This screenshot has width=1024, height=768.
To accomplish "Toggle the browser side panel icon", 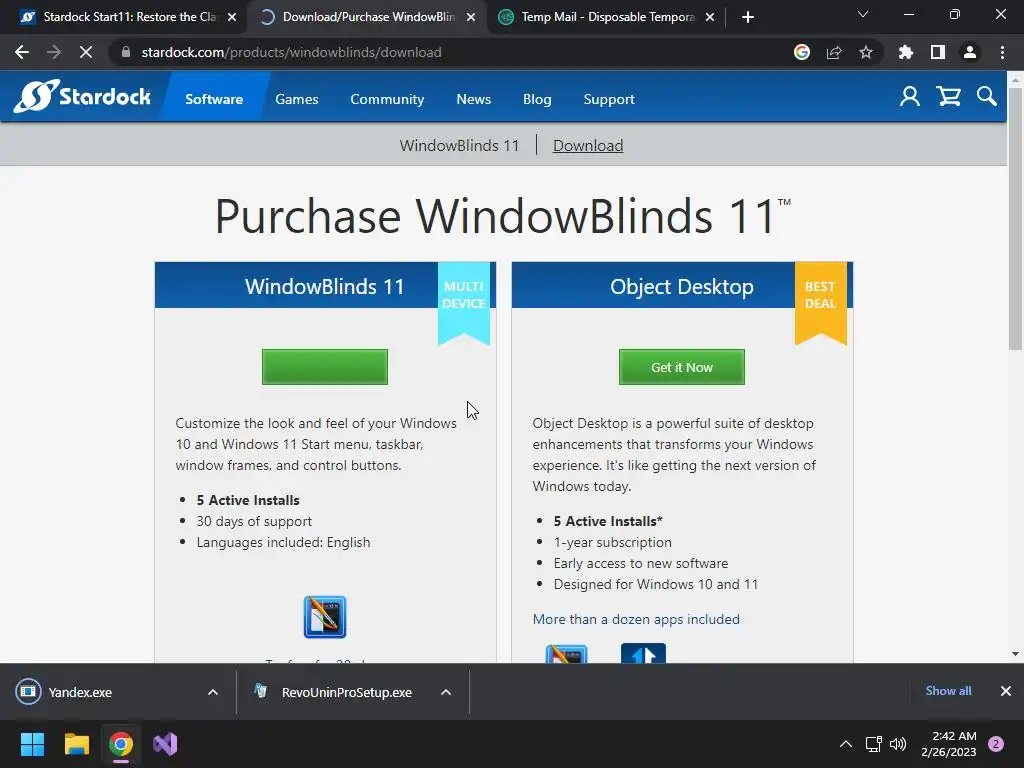I will (938, 52).
